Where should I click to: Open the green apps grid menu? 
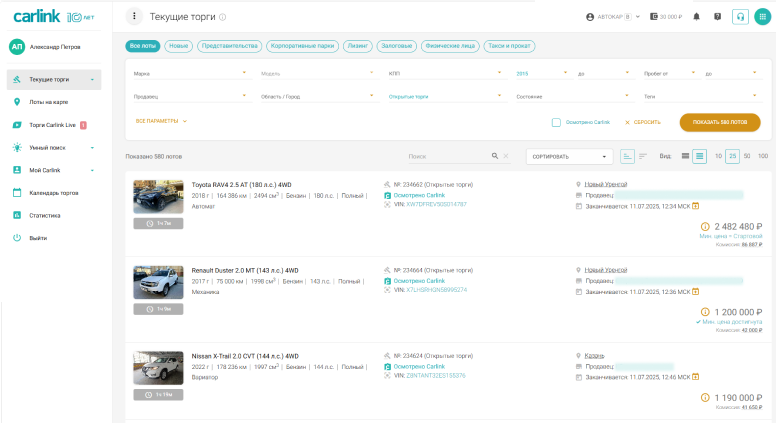click(762, 17)
